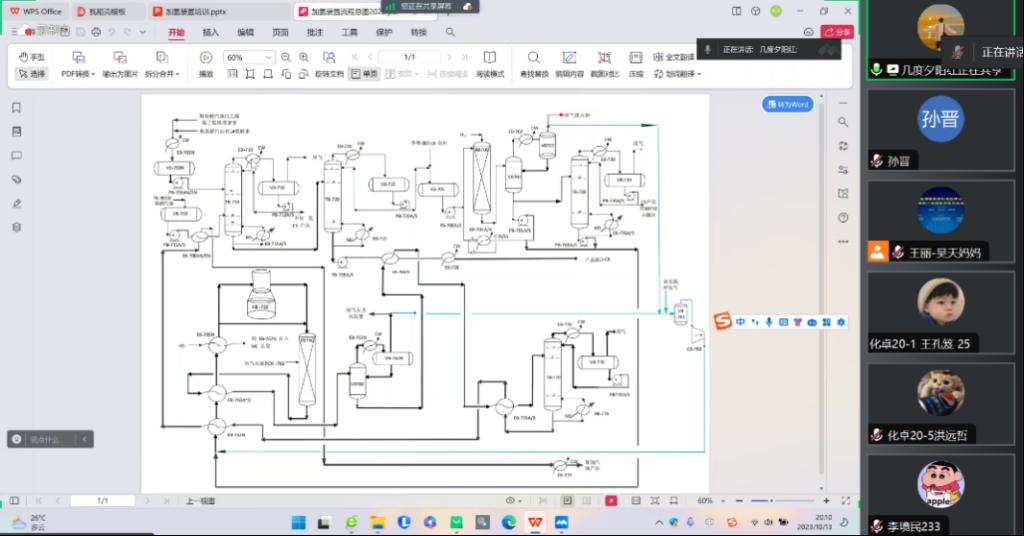This screenshot has width=1024, height=536.
Task: Enable single page view mode
Action: [x=364, y=74]
